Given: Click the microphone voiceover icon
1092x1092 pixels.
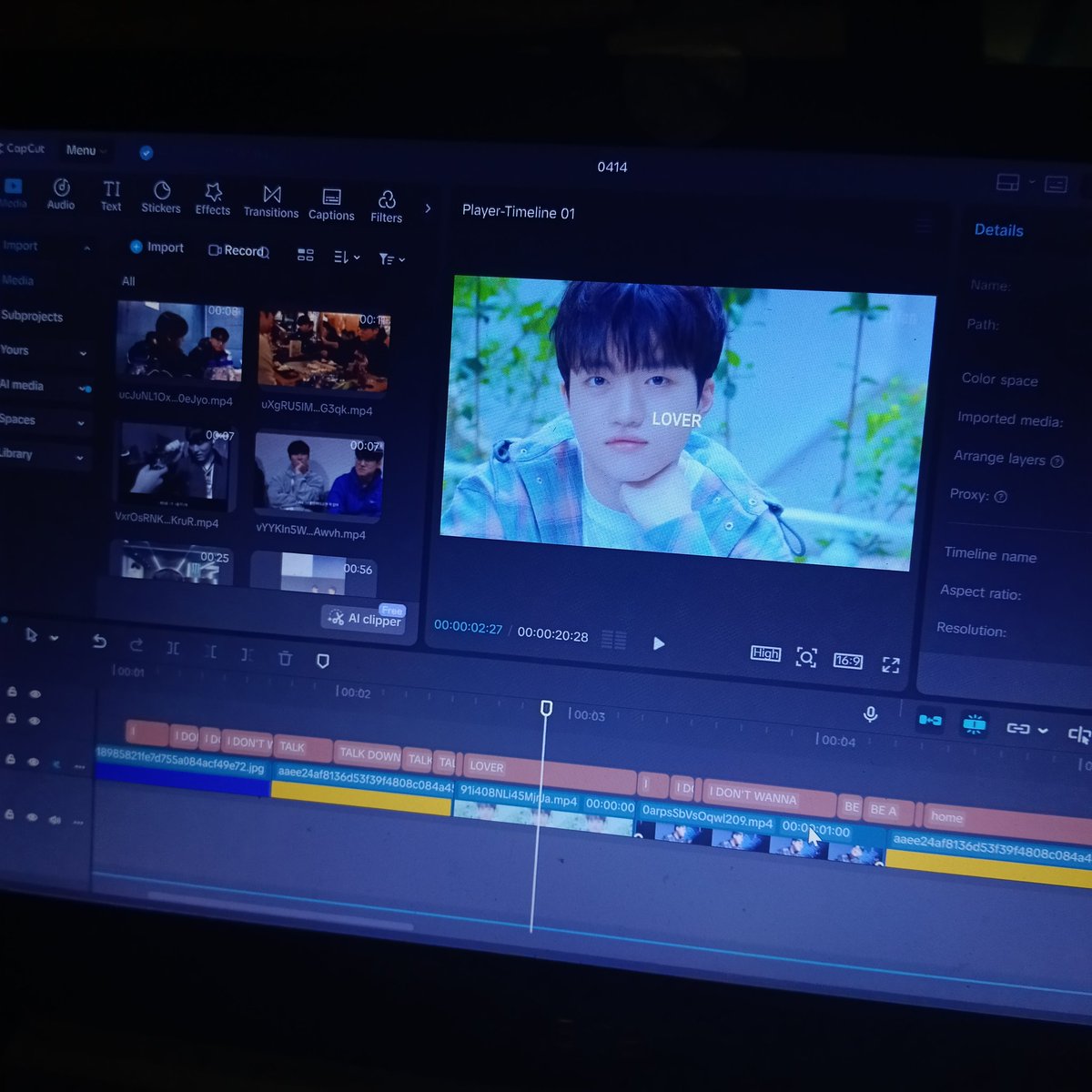Looking at the screenshot, I should (871, 714).
